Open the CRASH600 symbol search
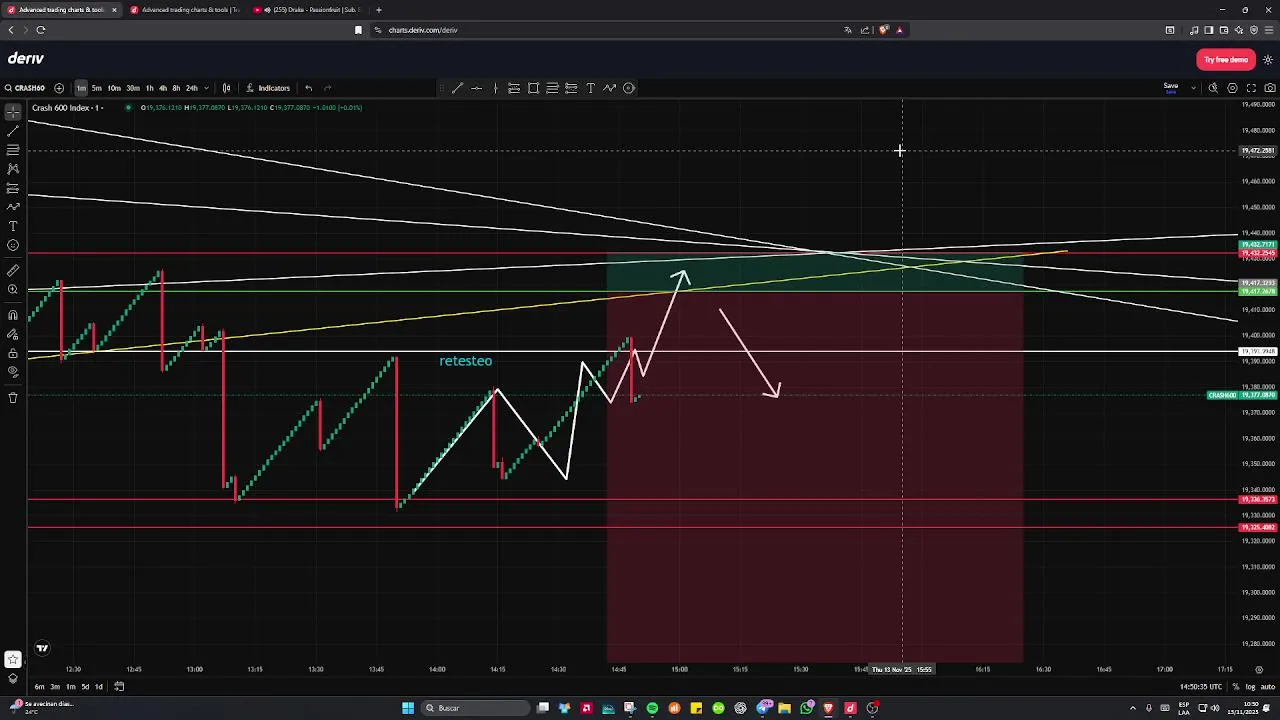This screenshot has width=1280, height=720. 24,88
